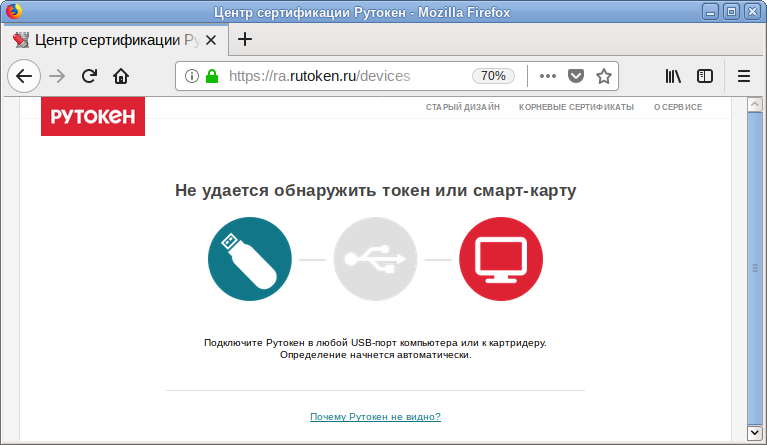Maximize the Firefox window
Image resolution: width=767 pixels, height=445 pixels.
coord(732,12)
